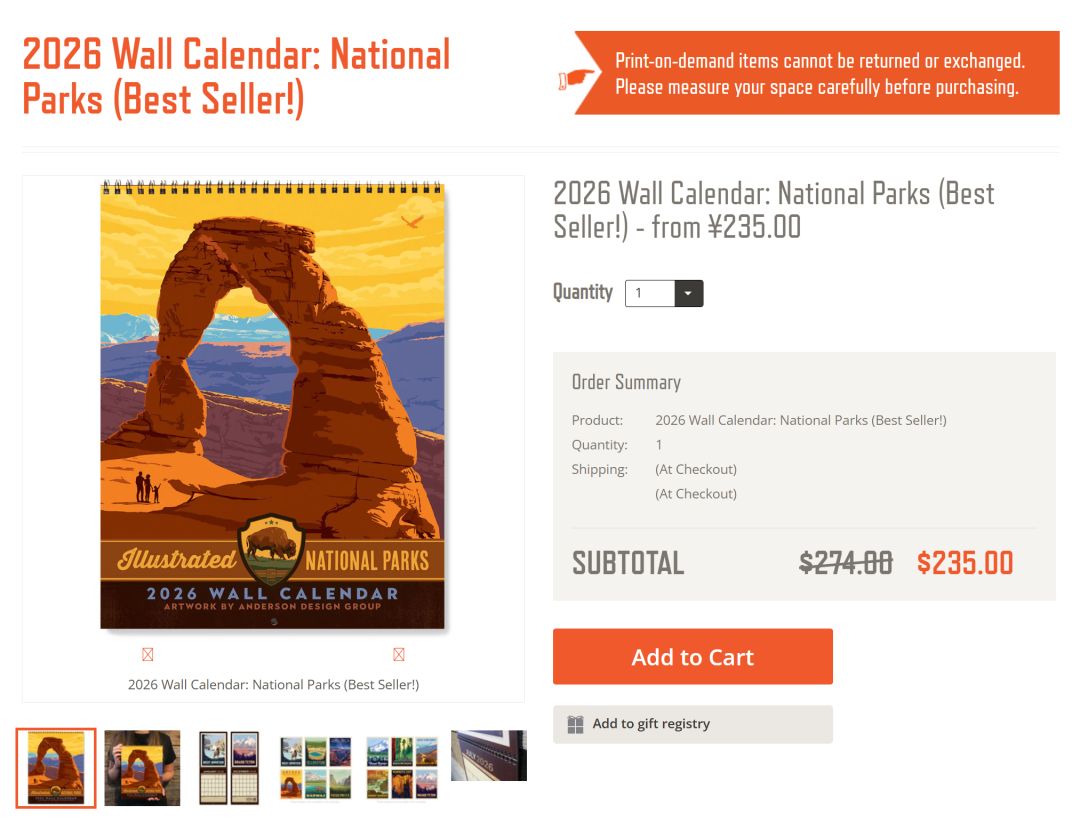Show the second six-poster grid thumbnail
1080x821 pixels.
coord(402,768)
